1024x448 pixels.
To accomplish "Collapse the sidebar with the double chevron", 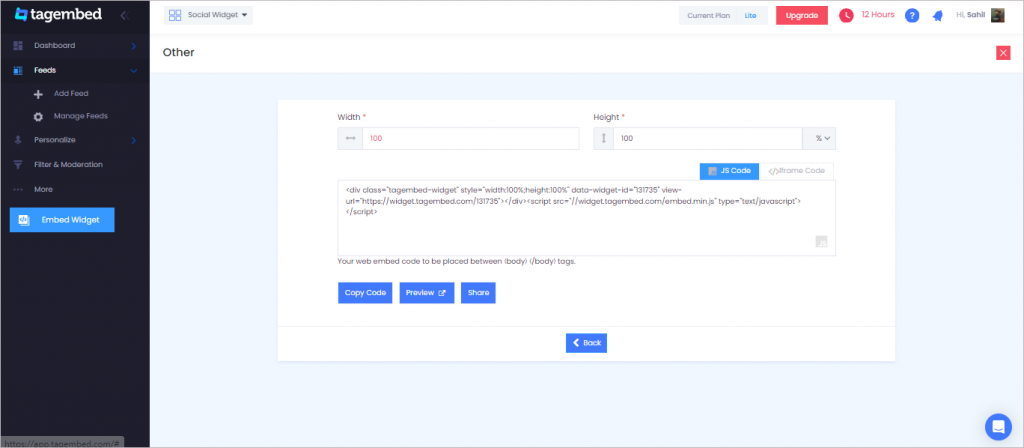I will [x=124, y=14].
